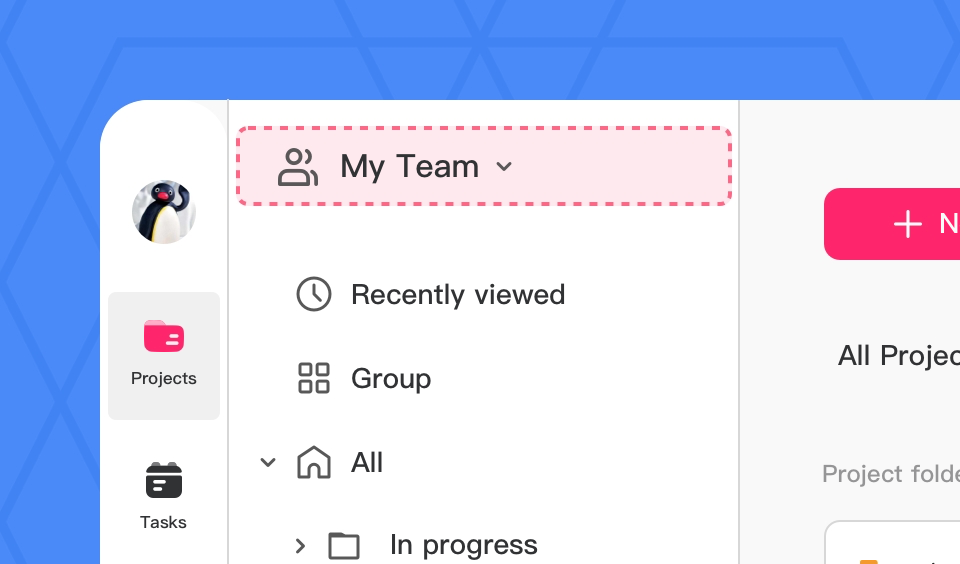Click the clock icon for Recently viewed
The image size is (960, 564).
314,294
